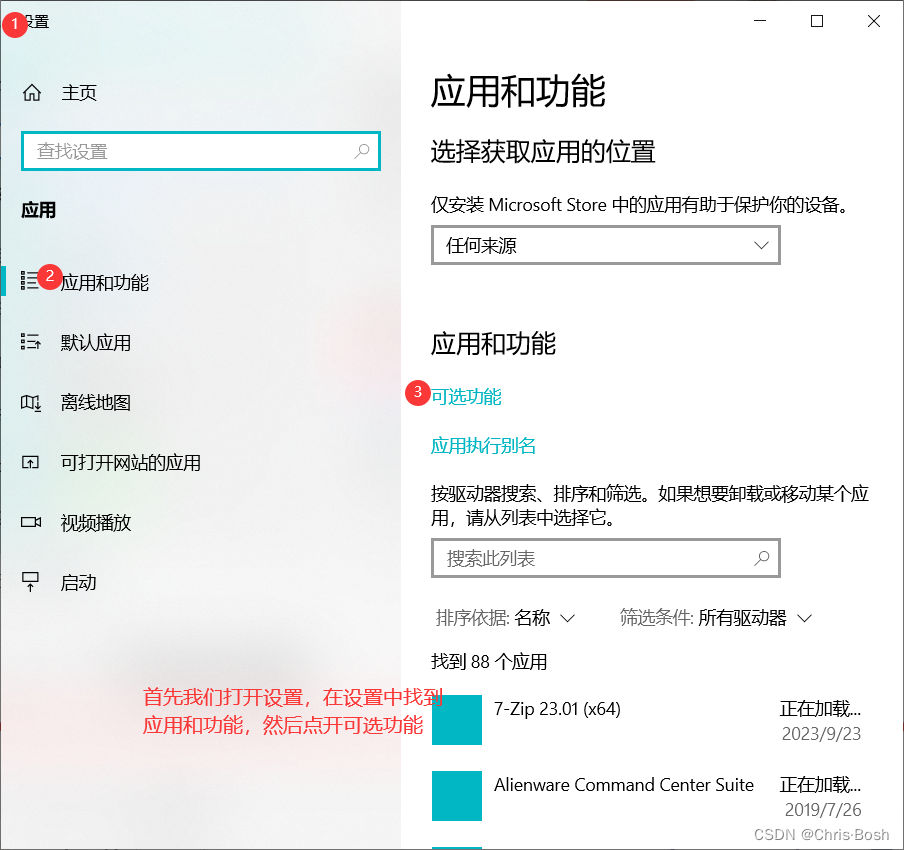
Task: Click the 视频播放 camera icon
Action: (31, 522)
